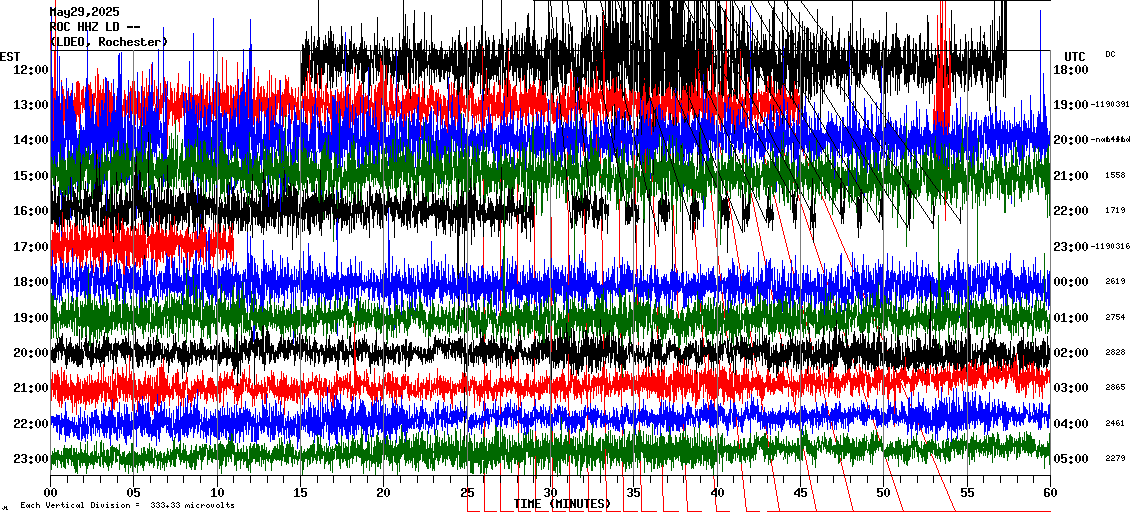1130x519 pixels.
Task: Click the EST time zone label
Action: pos(10,56)
